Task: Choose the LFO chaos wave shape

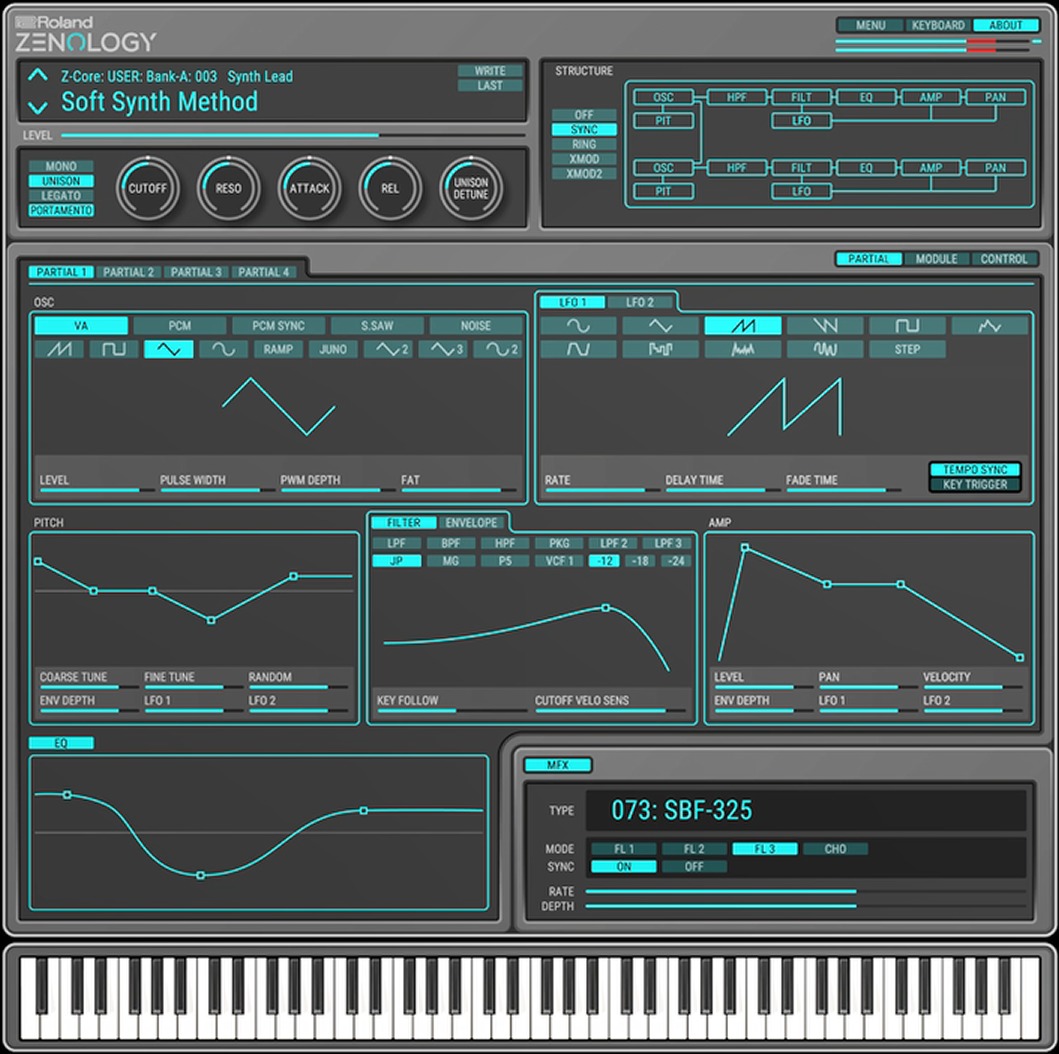Action: (x=743, y=349)
